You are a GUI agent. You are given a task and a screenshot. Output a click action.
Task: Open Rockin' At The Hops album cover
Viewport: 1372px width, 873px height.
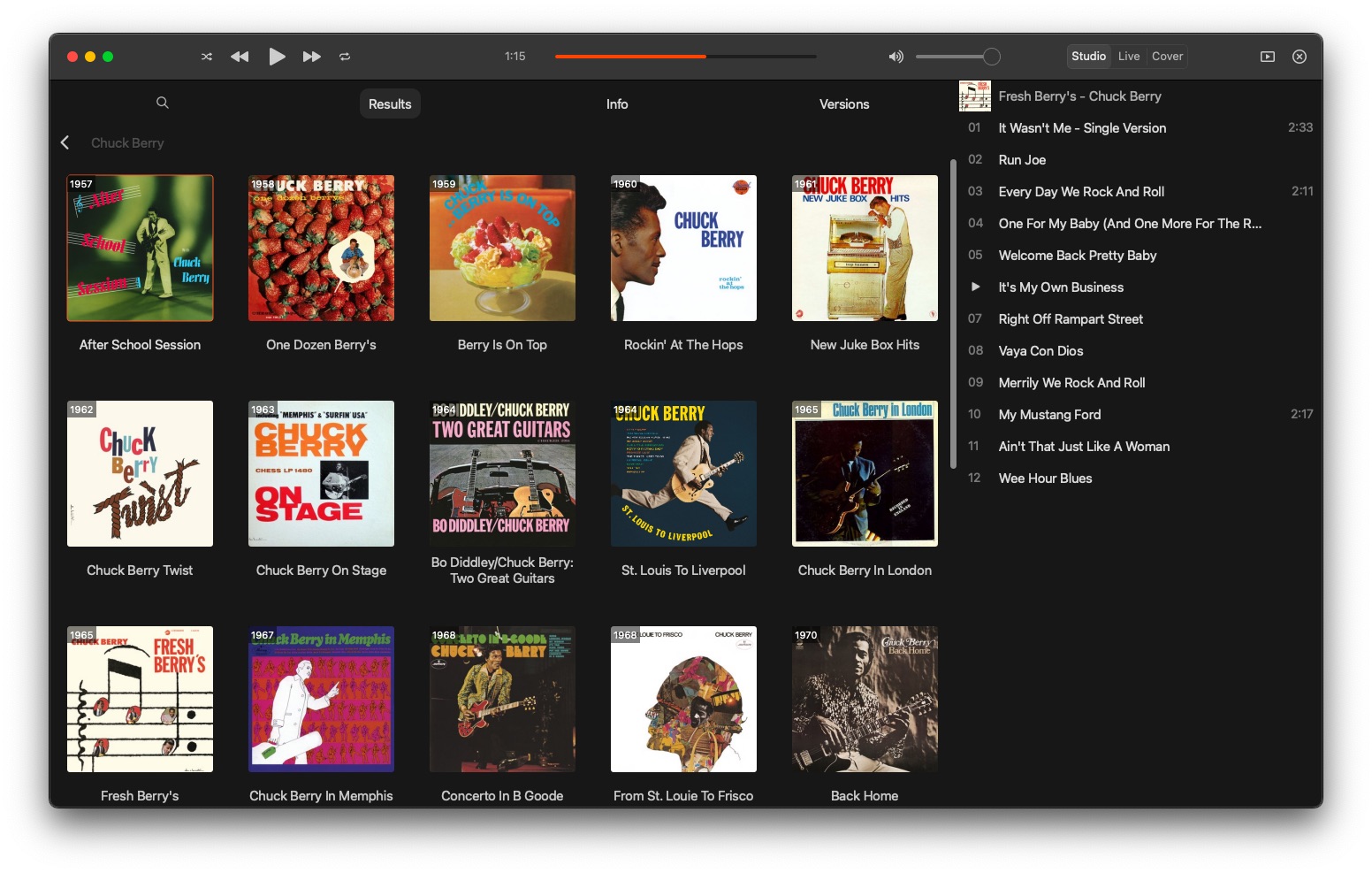683,248
